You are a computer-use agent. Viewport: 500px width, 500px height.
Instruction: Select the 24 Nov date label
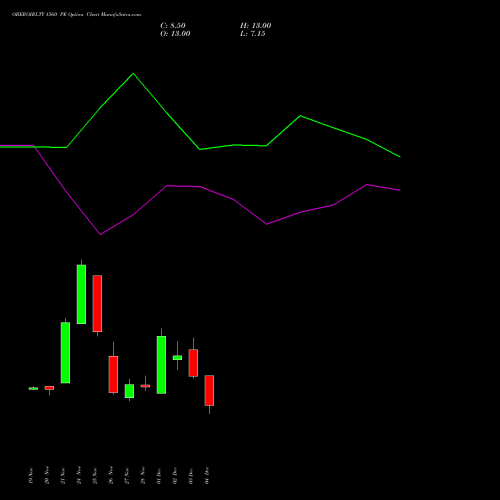(x=79, y=476)
